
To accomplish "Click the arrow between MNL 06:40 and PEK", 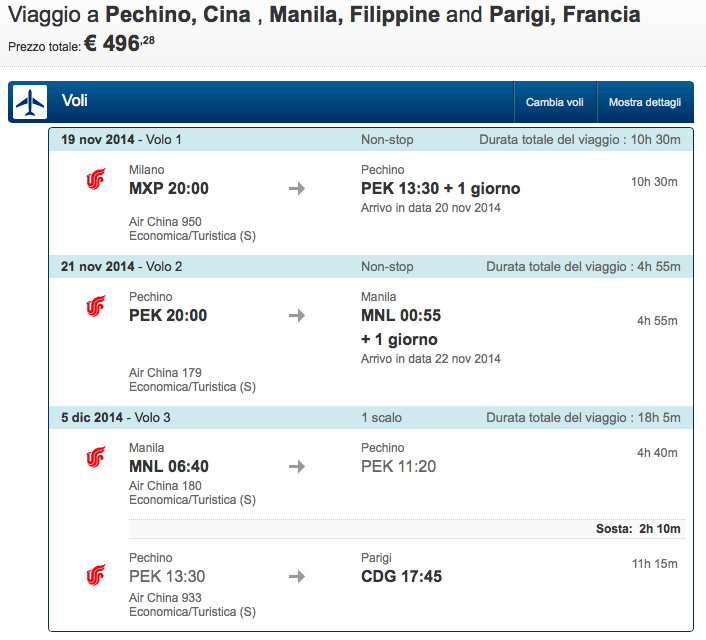I will pyautogui.click(x=297, y=466).
